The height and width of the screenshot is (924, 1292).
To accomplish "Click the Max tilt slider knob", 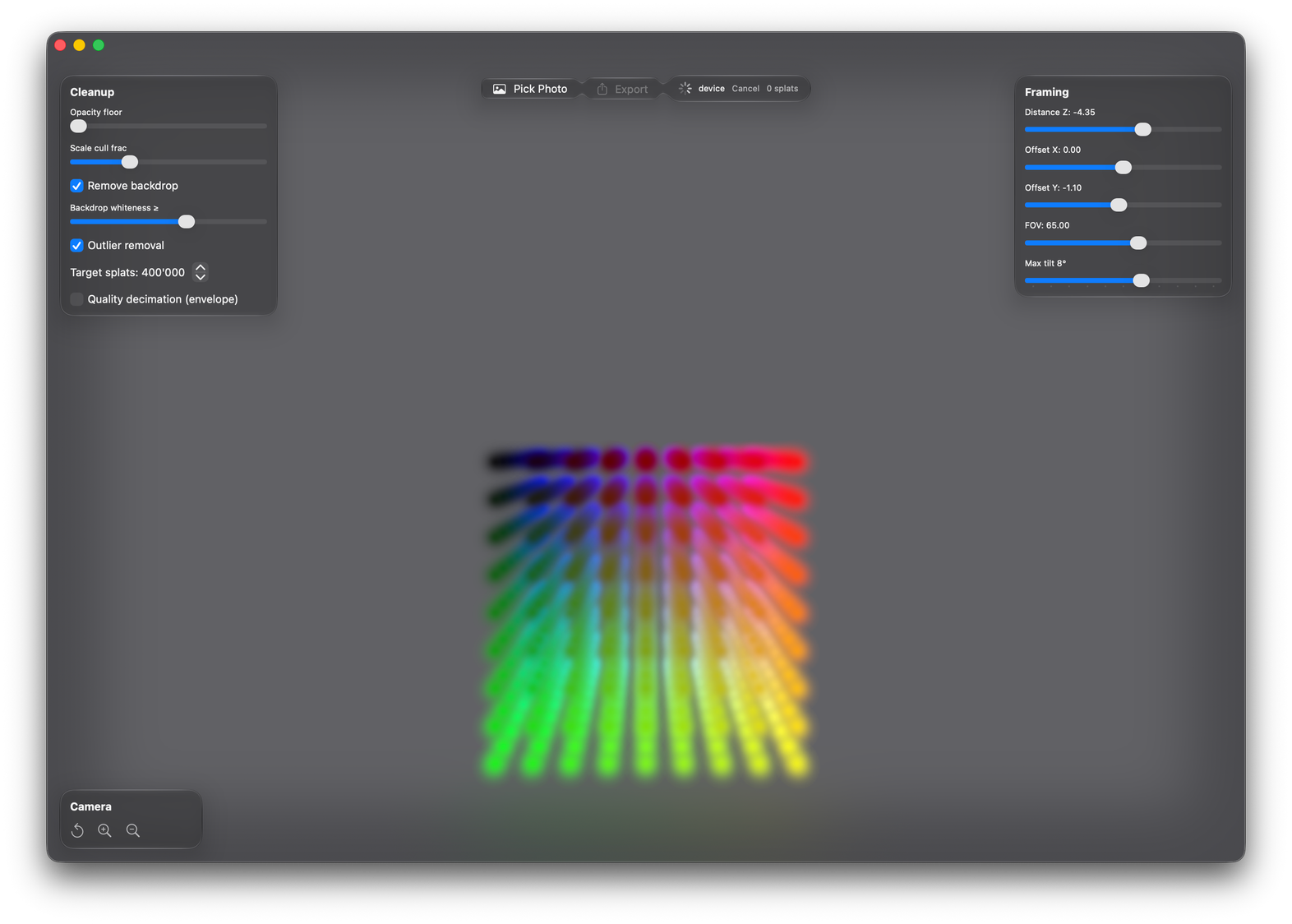I will 1142,281.
